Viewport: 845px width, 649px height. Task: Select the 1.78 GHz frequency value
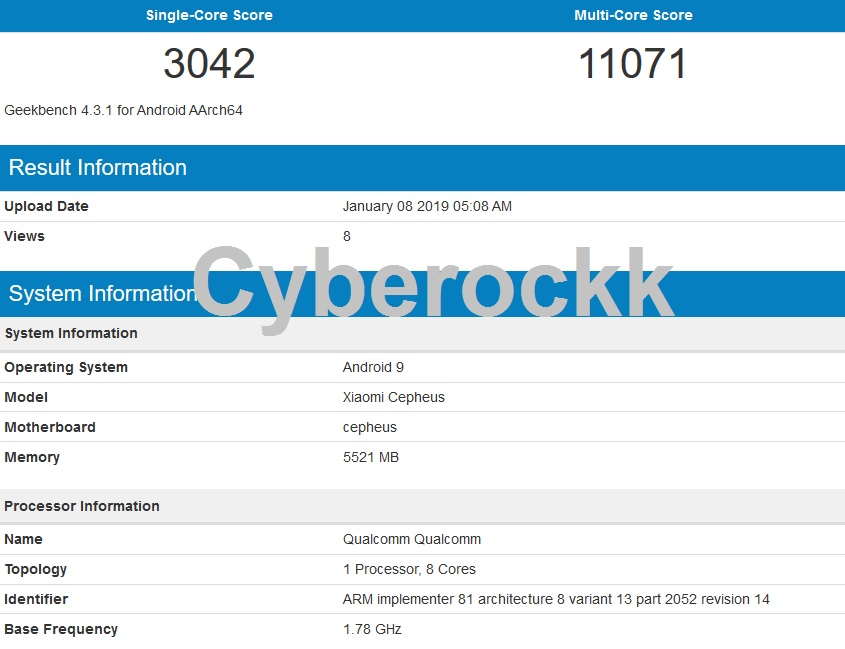pyautogui.click(x=372, y=629)
